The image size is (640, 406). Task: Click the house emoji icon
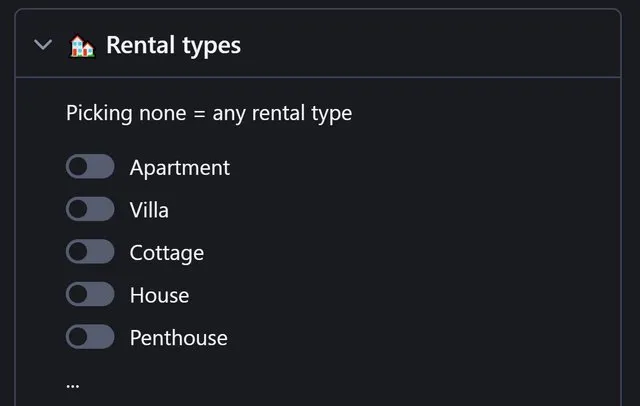pos(82,46)
